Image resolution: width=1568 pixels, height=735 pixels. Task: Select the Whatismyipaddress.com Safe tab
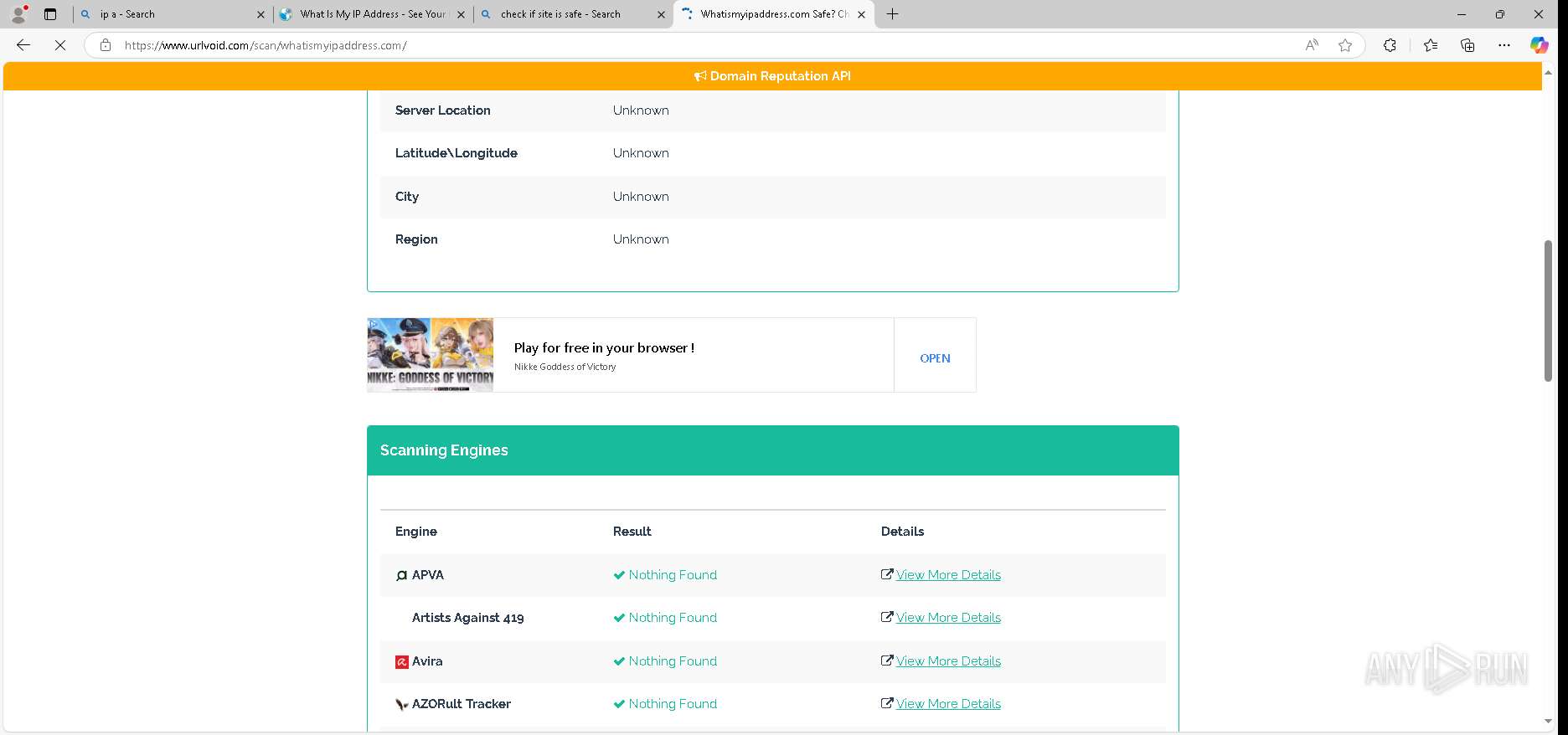click(x=774, y=14)
